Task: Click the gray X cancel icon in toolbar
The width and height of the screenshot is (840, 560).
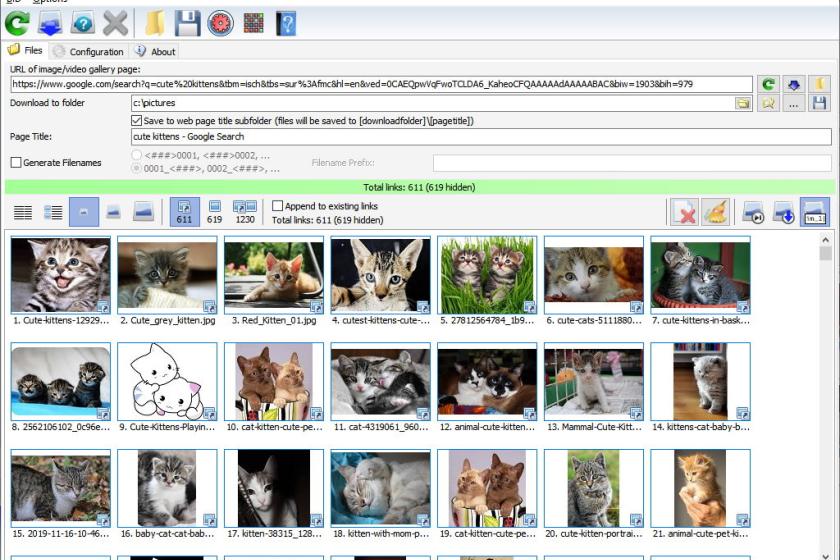Action: pos(115,24)
